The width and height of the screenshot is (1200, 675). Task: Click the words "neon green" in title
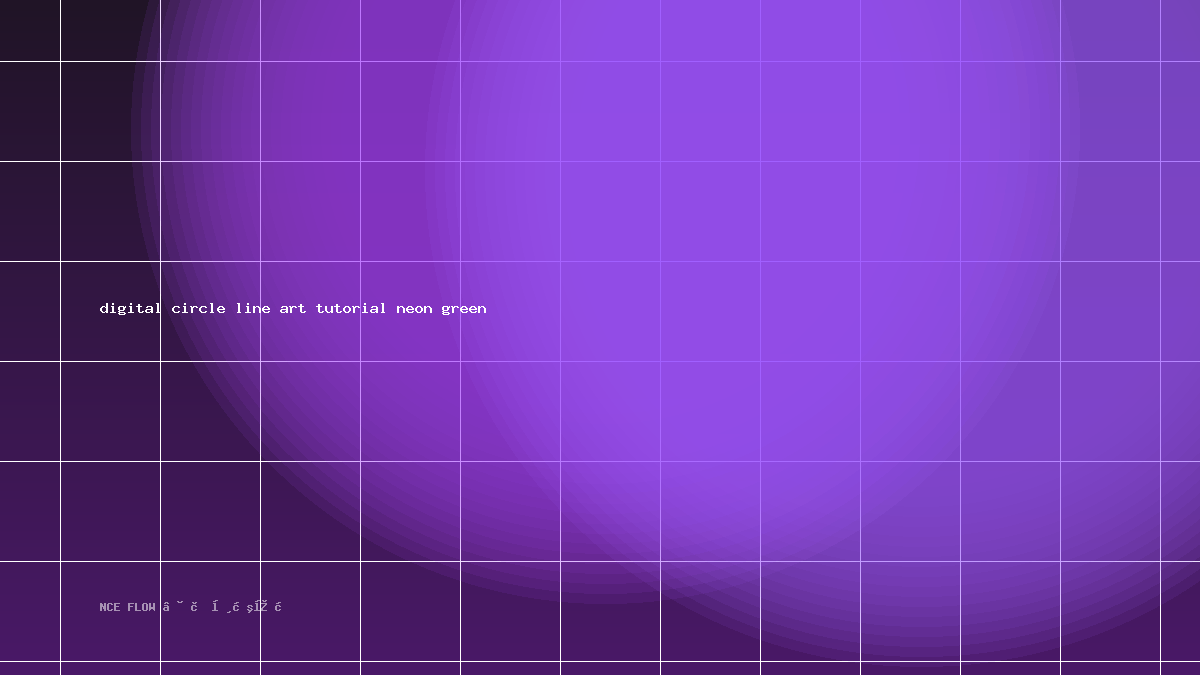click(x=441, y=308)
